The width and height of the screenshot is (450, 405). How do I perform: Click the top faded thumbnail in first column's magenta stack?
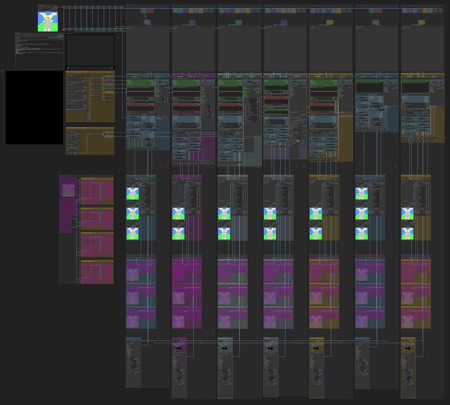click(x=133, y=275)
